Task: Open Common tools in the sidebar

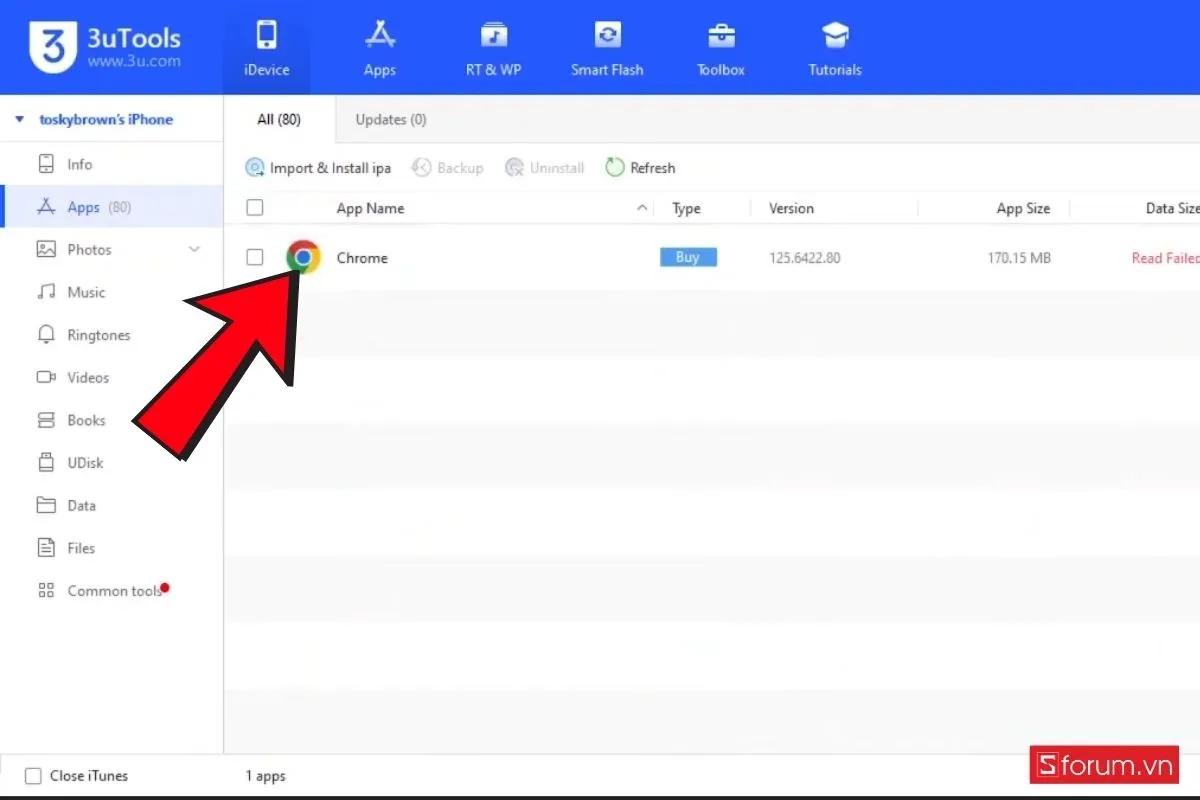Action: coord(113,590)
